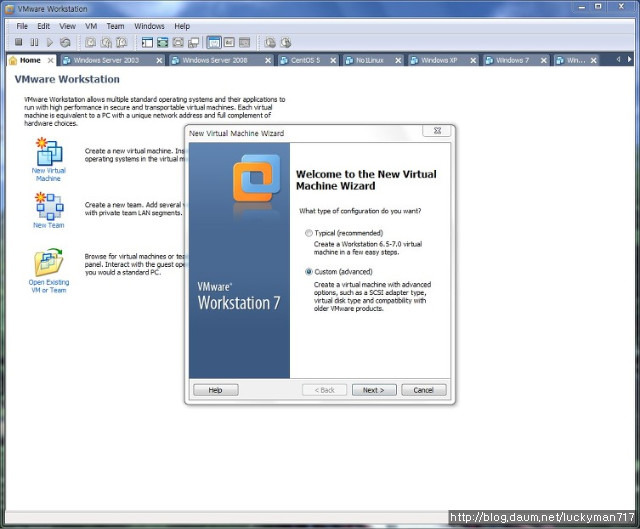Open the File menu
640x529 pixels.
(x=22, y=26)
